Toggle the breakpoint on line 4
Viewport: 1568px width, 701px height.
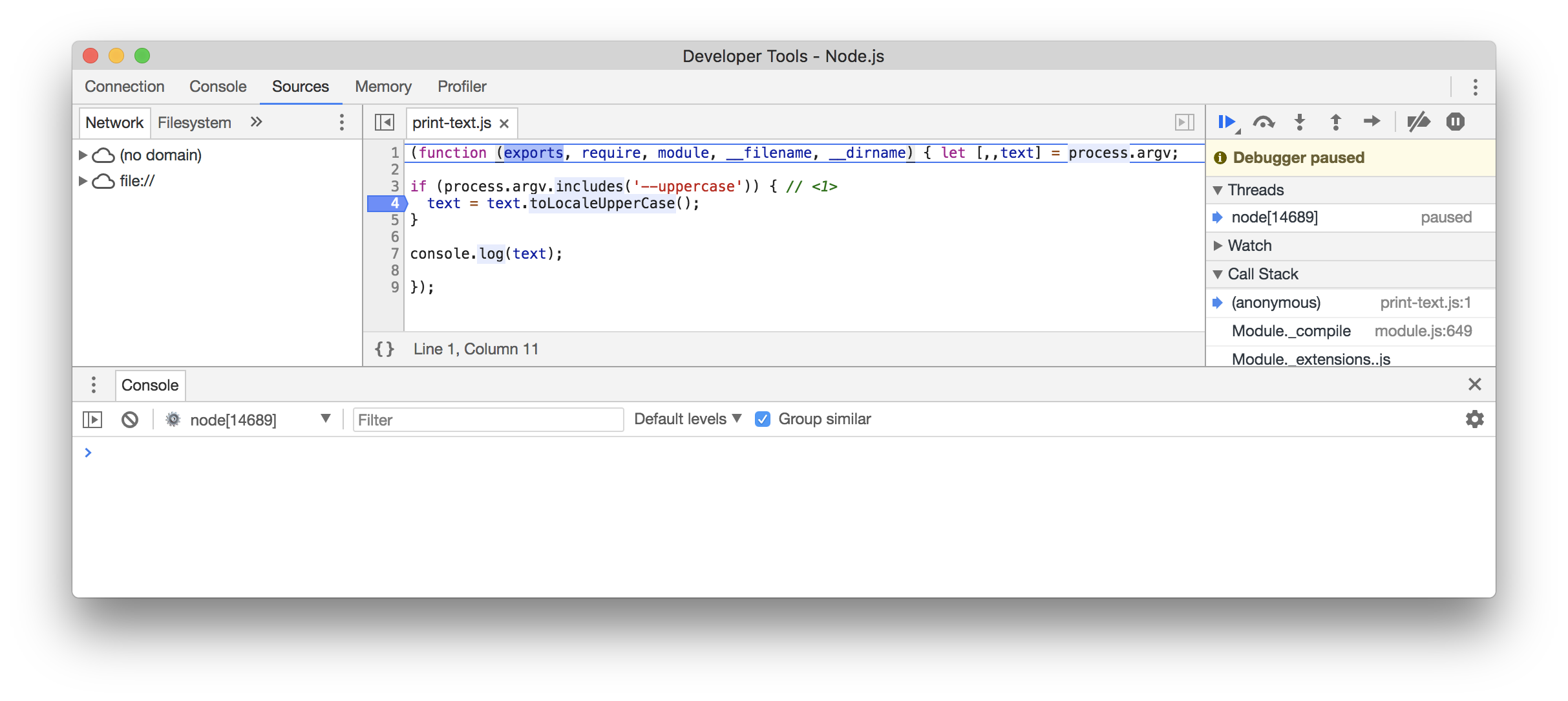click(x=394, y=202)
